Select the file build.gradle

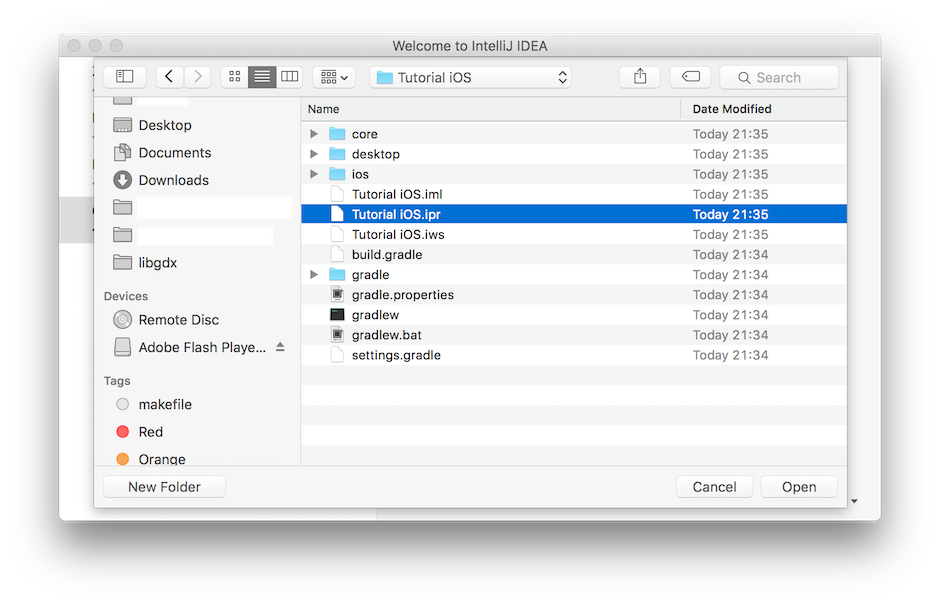click(x=574, y=255)
